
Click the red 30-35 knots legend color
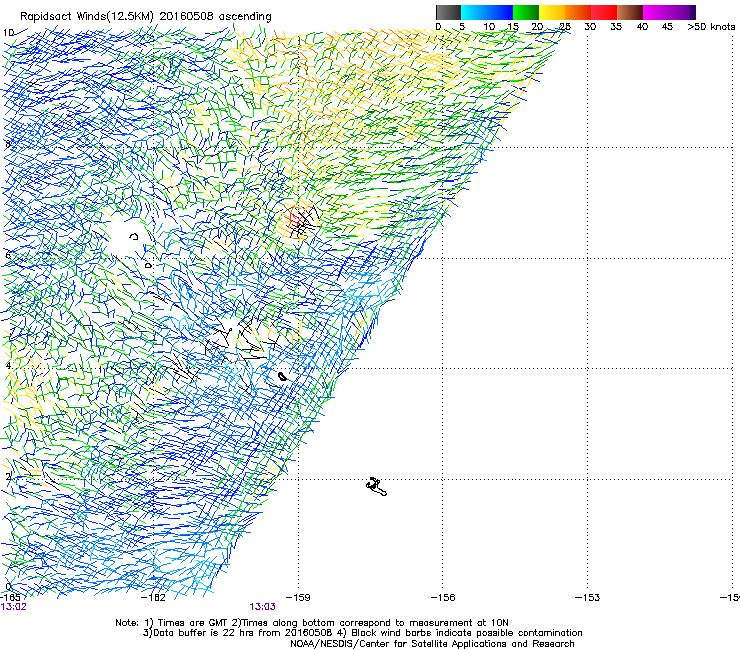604,12
